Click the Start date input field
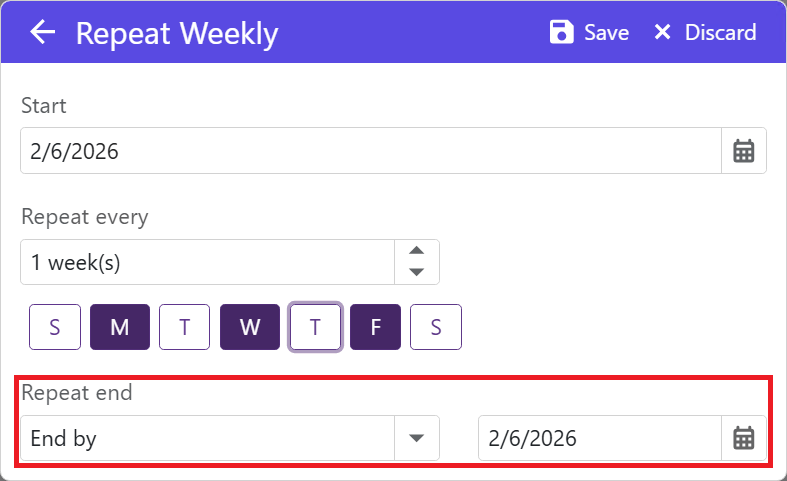Viewport: 787px width, 481px height. point(370,151)
